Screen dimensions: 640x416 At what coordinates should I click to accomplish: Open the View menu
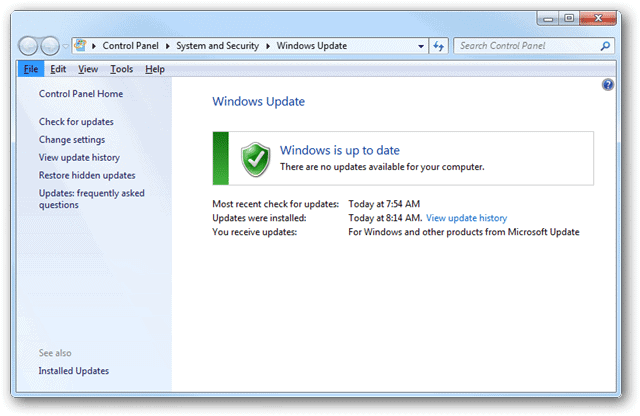(x=88, y=69)
